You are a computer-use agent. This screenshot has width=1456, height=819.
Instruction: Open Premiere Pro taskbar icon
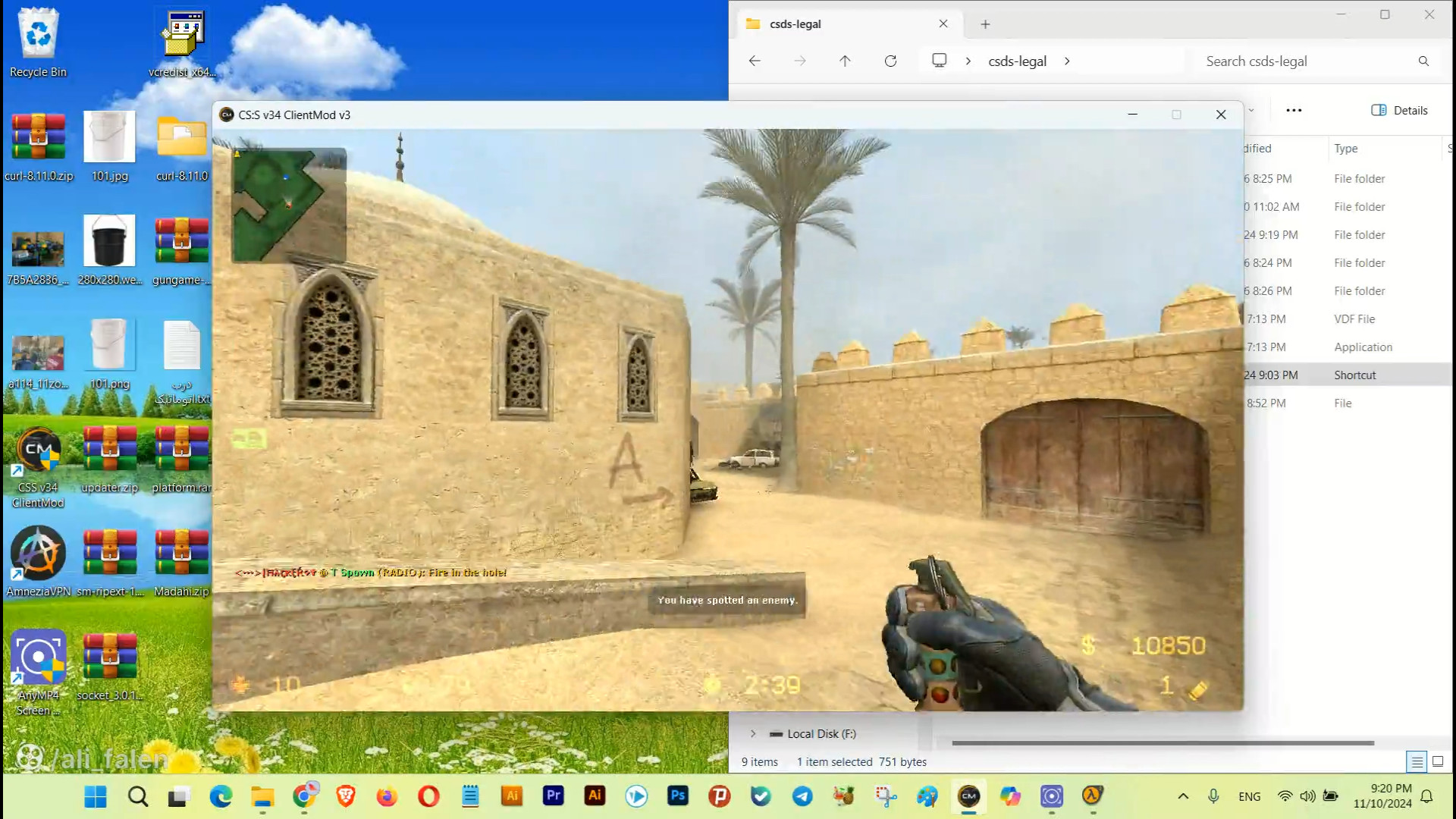pos(554,796)
